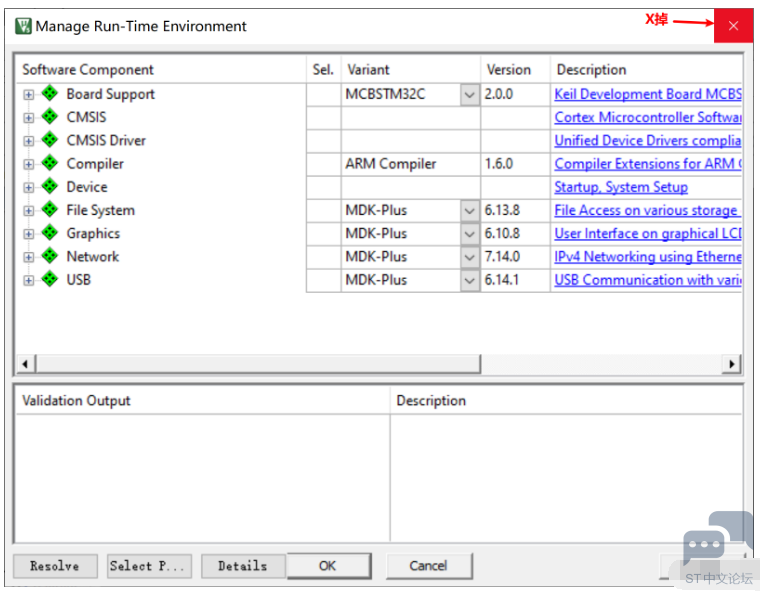Expand the Board Support tree node

click(x=29, y=94)
